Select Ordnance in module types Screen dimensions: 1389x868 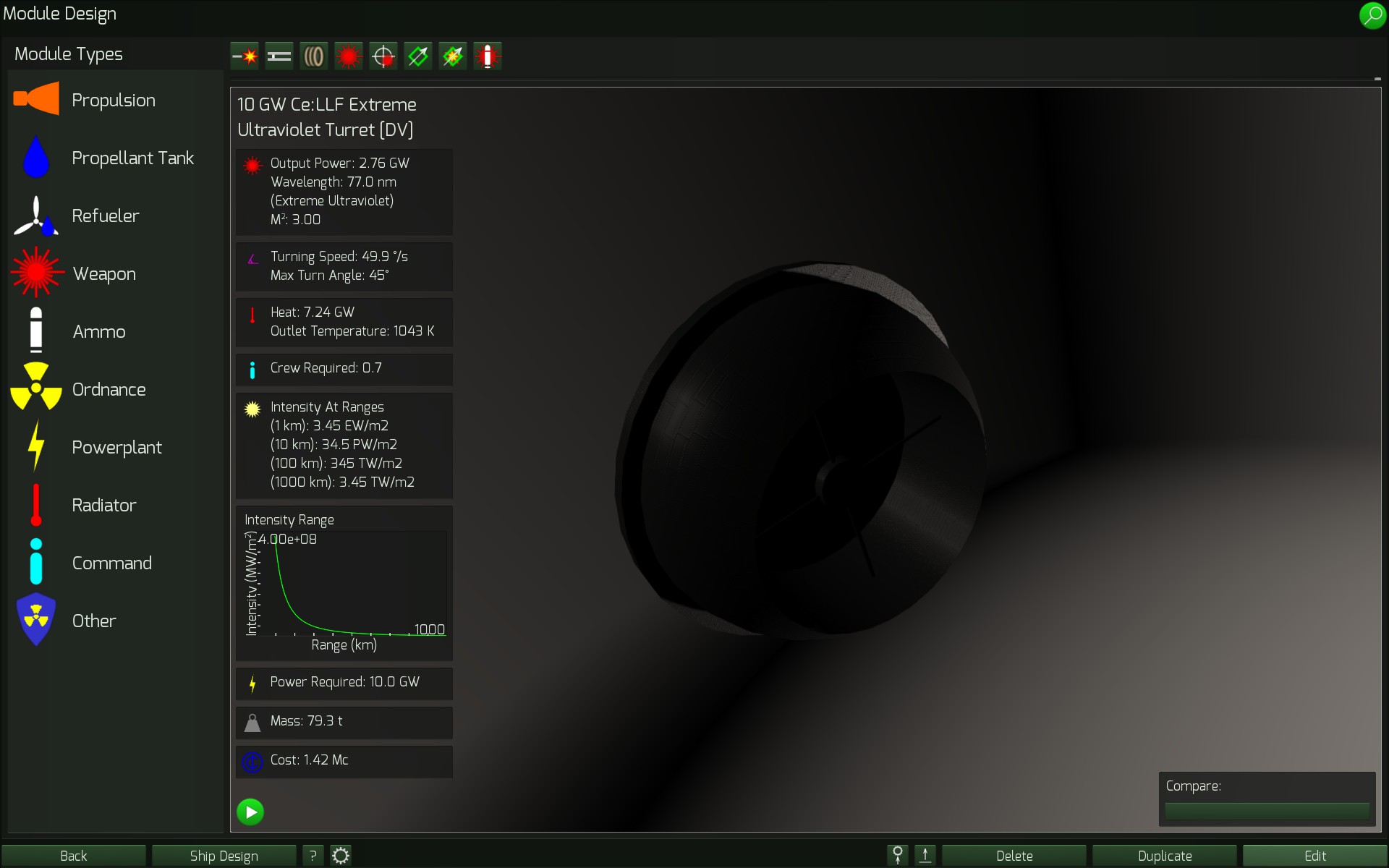[x=109, y=389]
